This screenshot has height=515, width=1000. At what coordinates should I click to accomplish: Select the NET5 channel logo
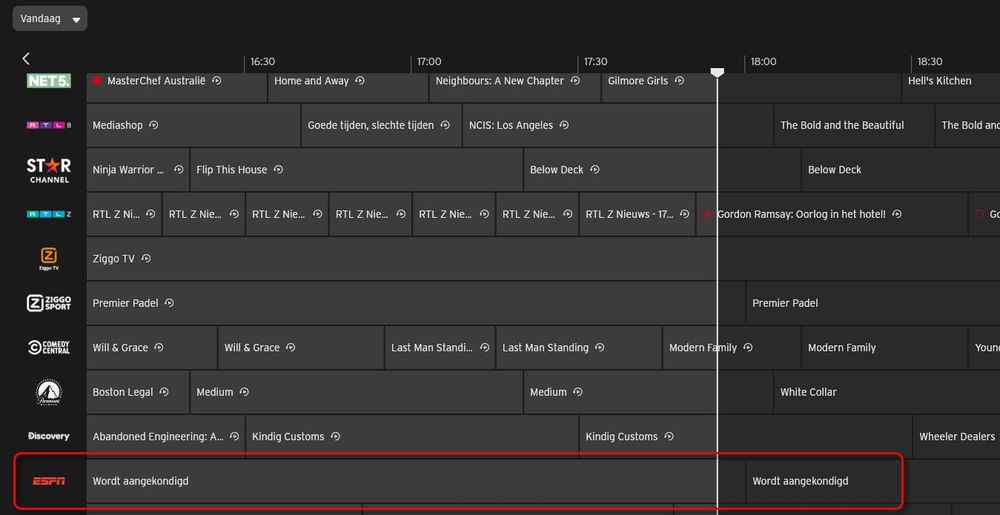coord(48,81)
